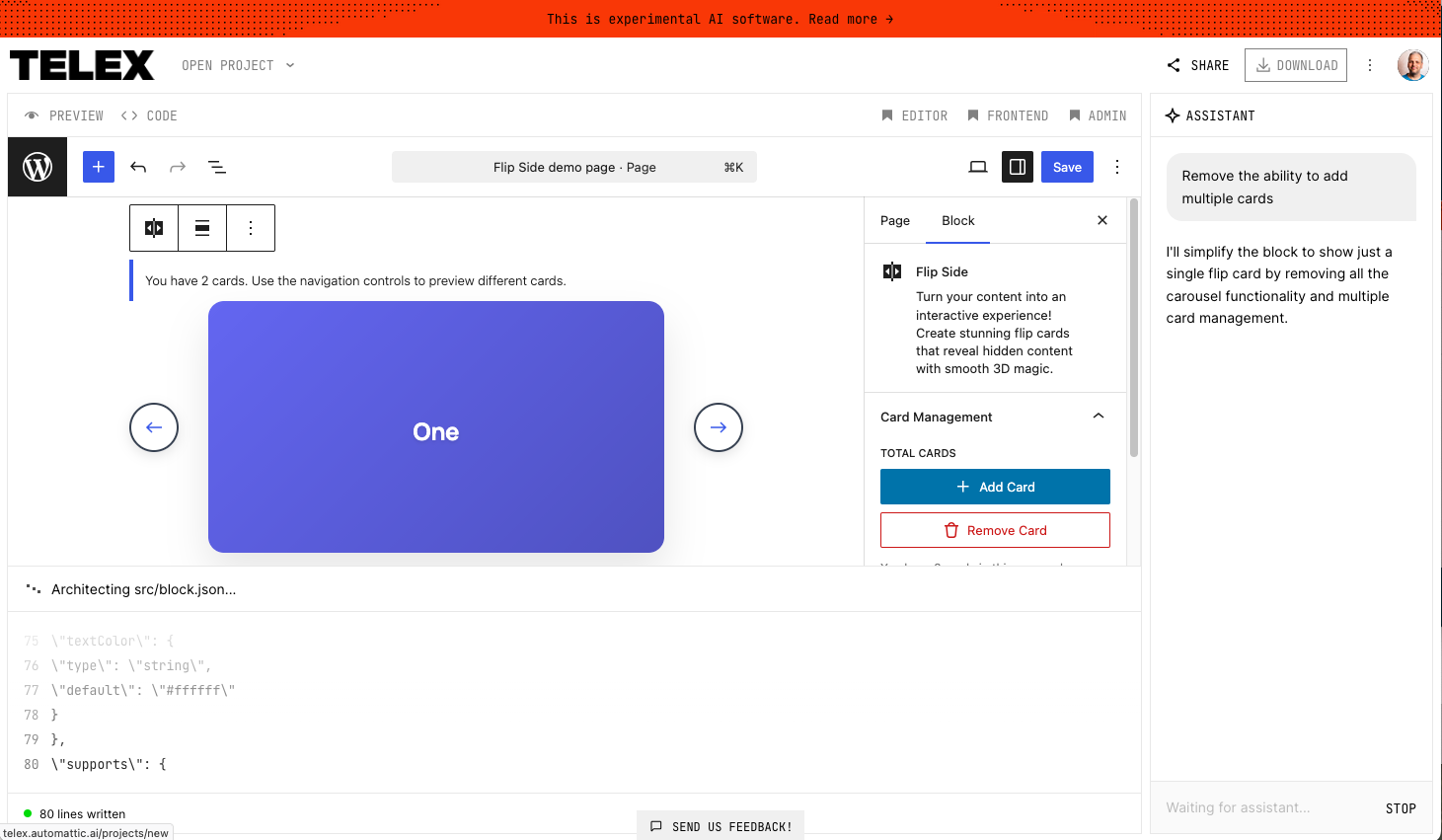1442x840 pixels.
Task: Collapse the Card Management section
Action: coord(1098,416)
